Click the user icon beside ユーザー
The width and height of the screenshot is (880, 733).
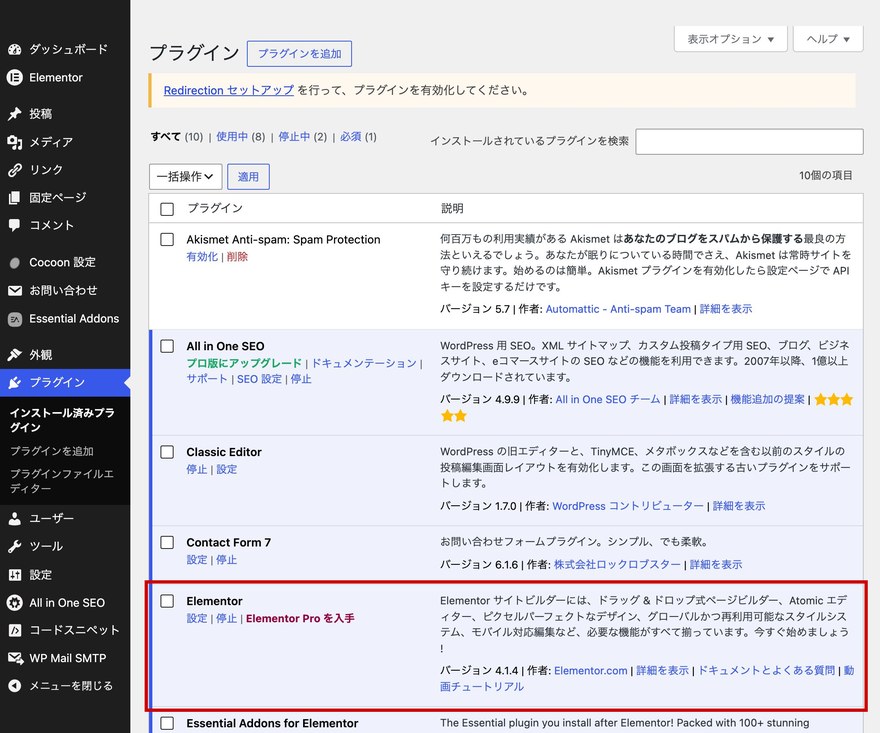[x=15, y=518]
